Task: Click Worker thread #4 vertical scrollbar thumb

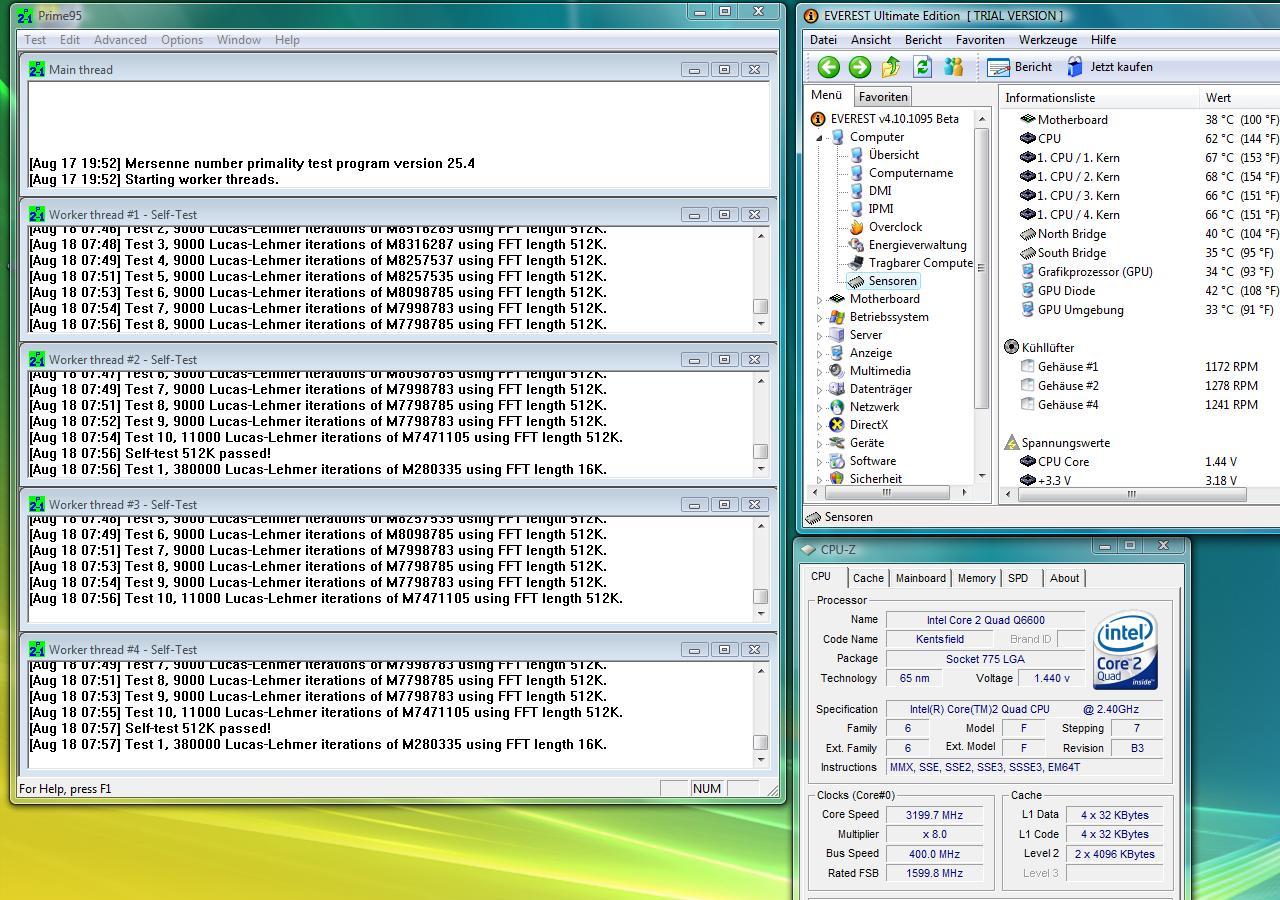Action: (x=761, y=742)
